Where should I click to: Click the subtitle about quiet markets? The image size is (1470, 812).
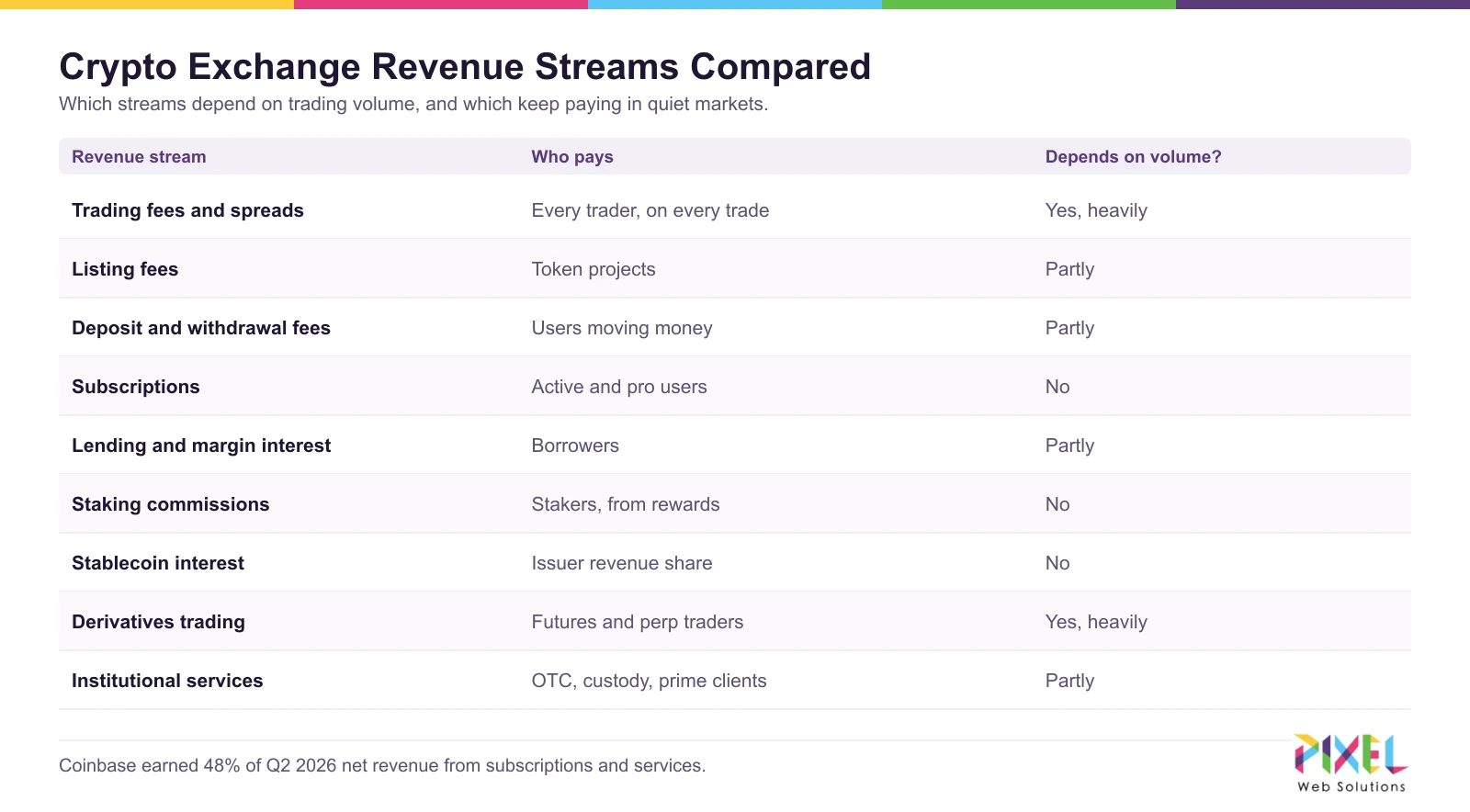(x=413, y=104)
